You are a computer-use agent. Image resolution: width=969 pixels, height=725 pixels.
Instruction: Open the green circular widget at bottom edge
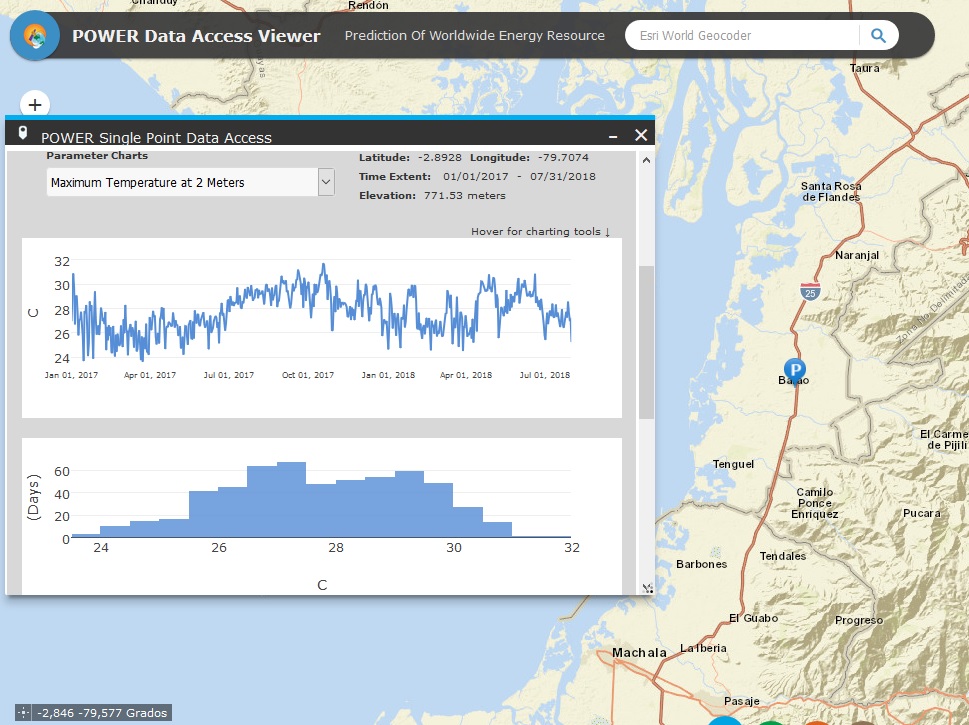(770, 721)
